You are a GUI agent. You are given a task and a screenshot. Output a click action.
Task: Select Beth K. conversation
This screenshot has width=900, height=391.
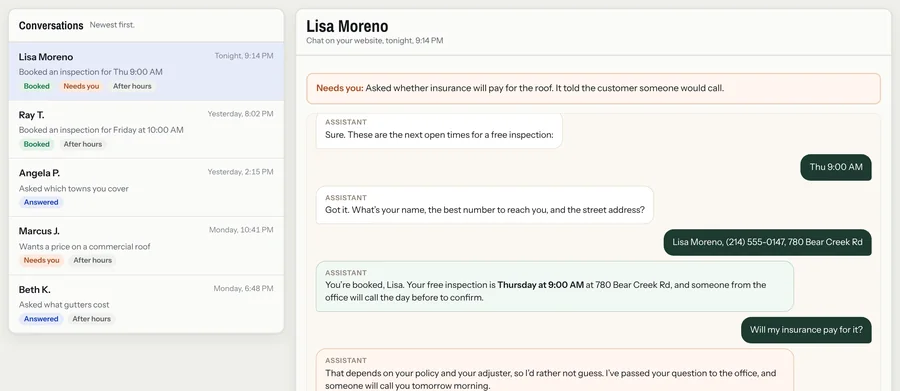point(146,304)
